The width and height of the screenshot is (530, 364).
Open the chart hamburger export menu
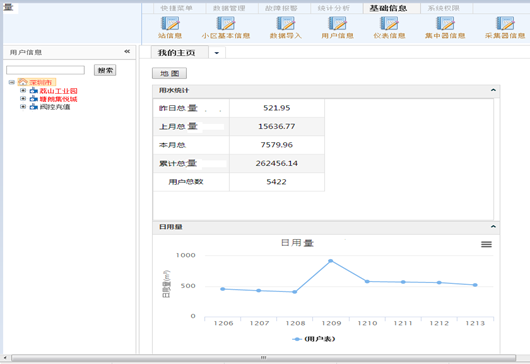coord(486,244)
